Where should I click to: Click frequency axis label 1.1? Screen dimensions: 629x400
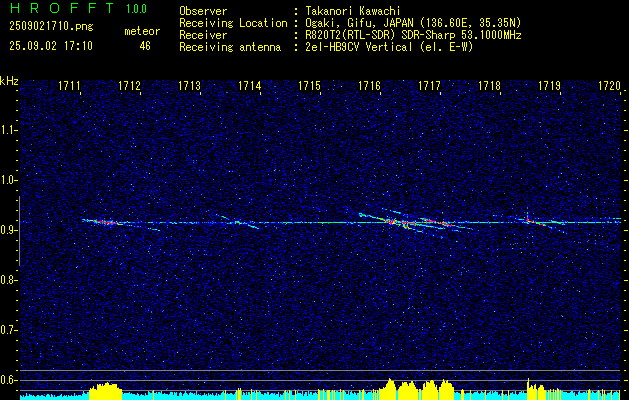9,130
